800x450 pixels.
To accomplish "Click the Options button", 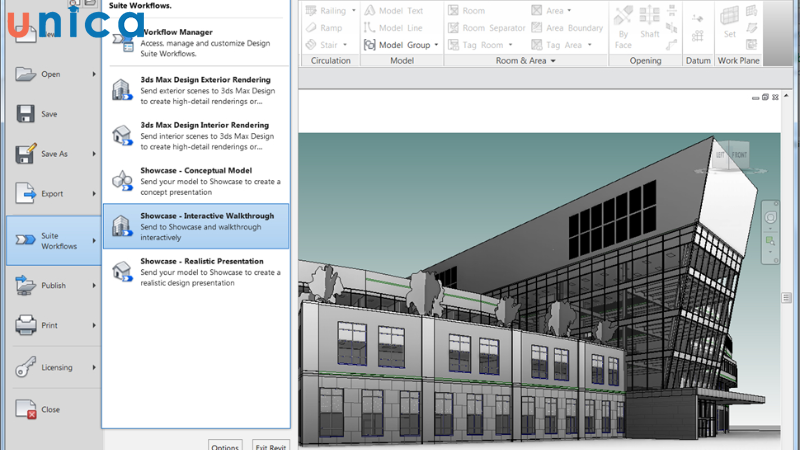I will [225, 445].
